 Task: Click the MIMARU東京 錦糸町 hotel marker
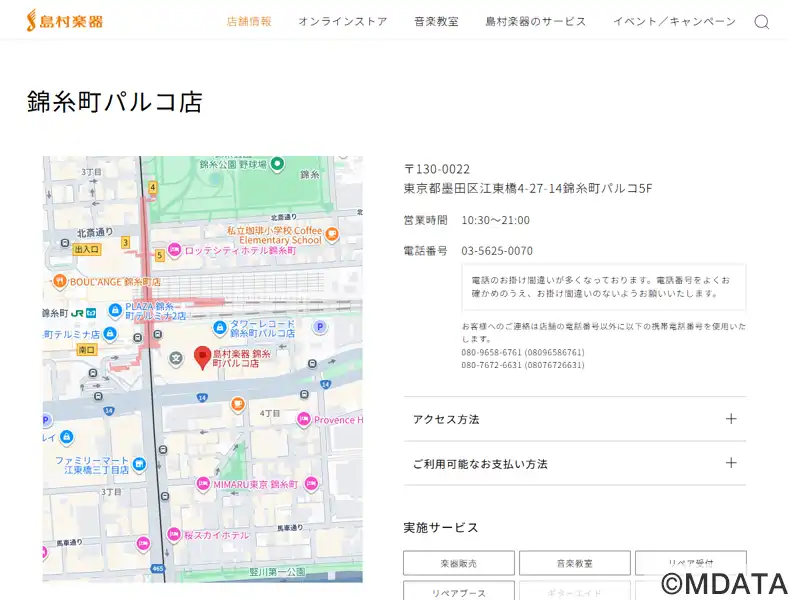203,484
